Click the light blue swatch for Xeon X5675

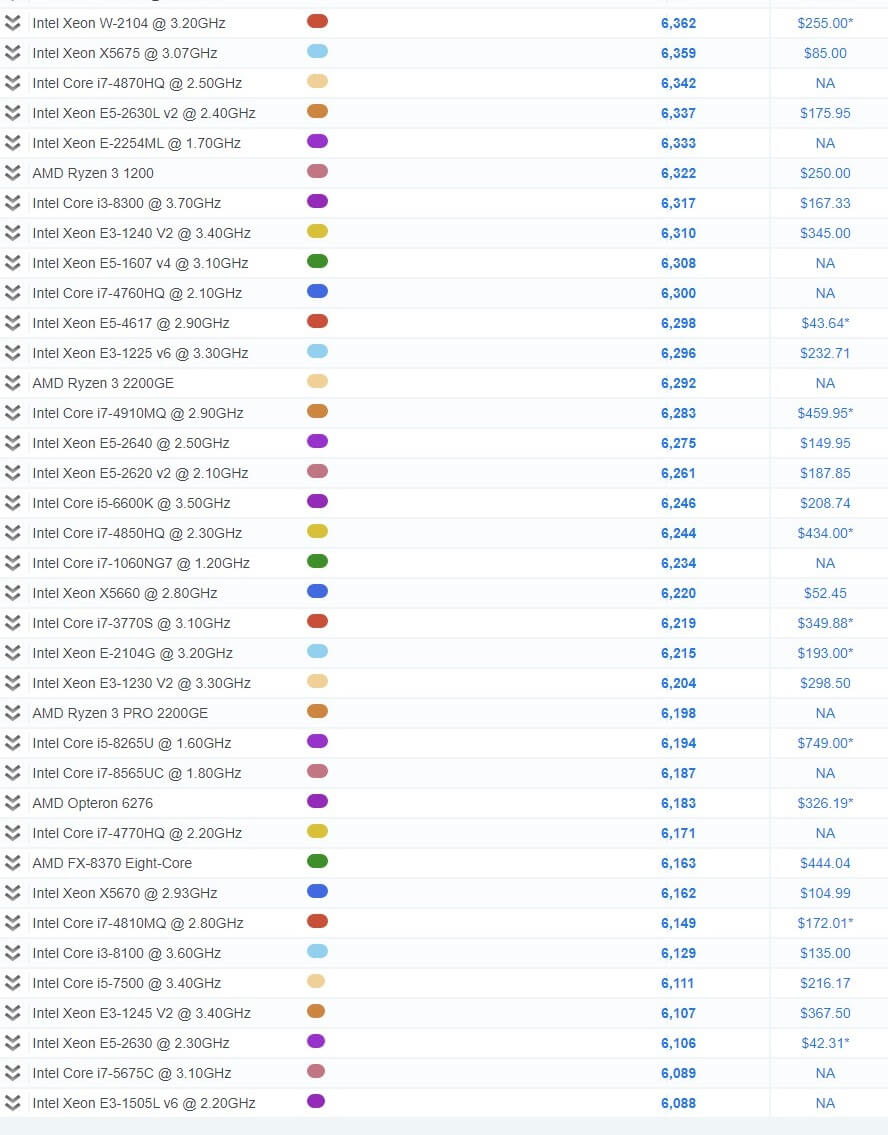(x=317, y=51)
